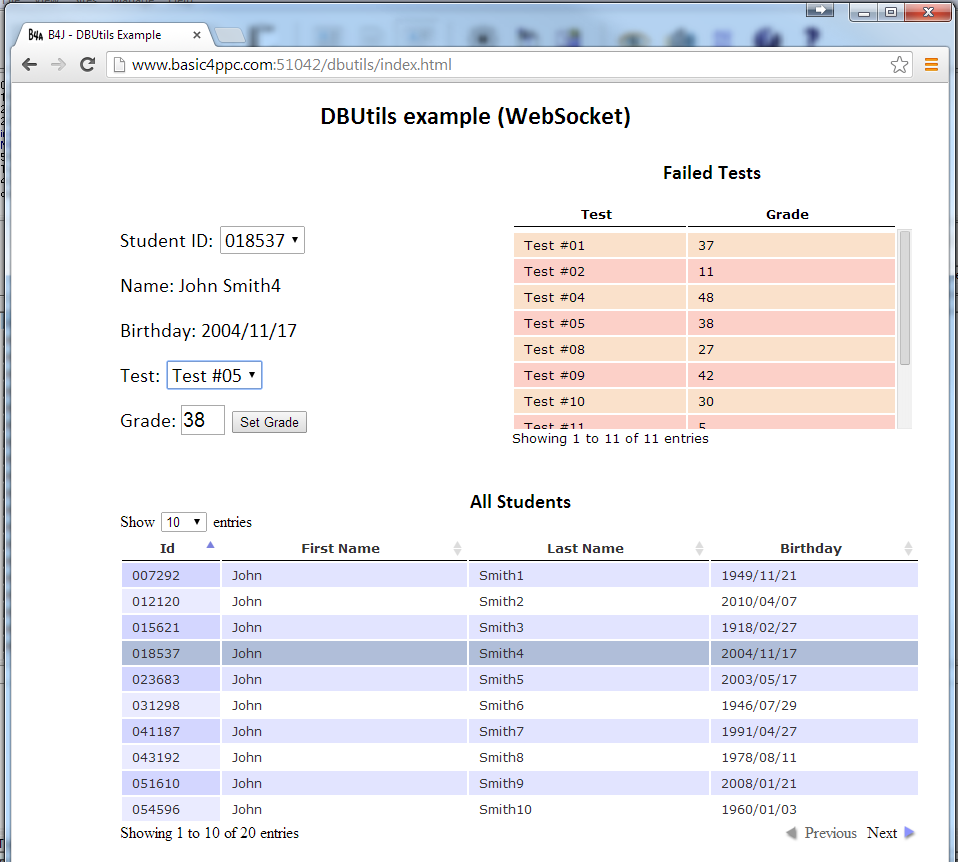Click birthday cell 2010/04/07
Image resolution: width=958 pixels, height=862 pixels.
[814, 601]
